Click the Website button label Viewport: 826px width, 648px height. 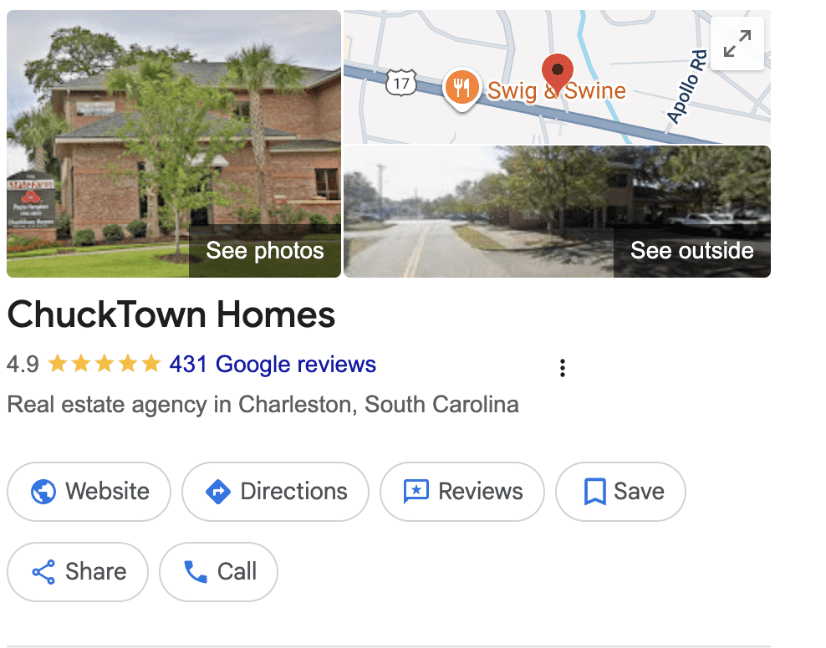click(107, 492)
